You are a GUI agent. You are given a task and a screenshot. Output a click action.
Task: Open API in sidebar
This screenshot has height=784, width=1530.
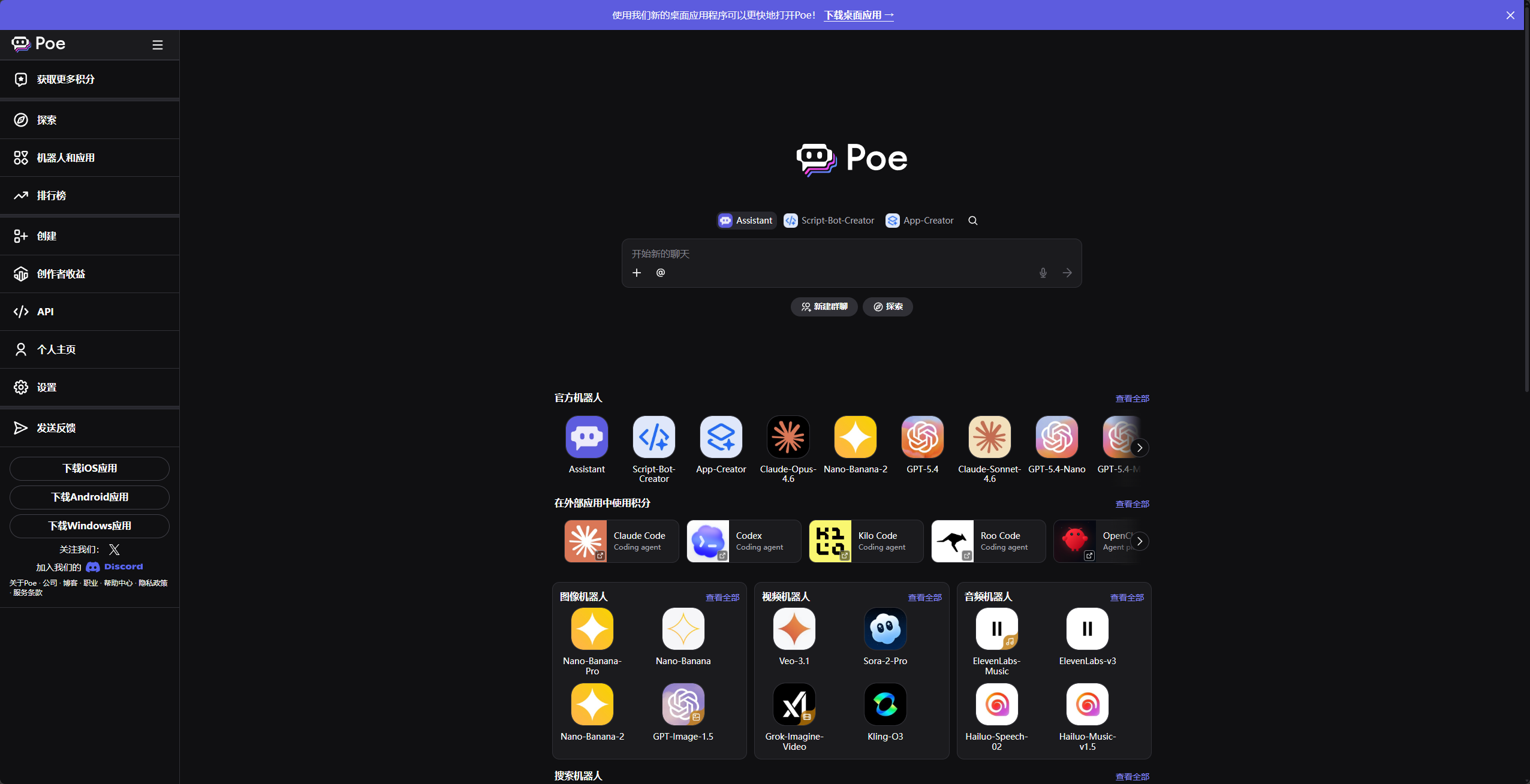point(89,312)
